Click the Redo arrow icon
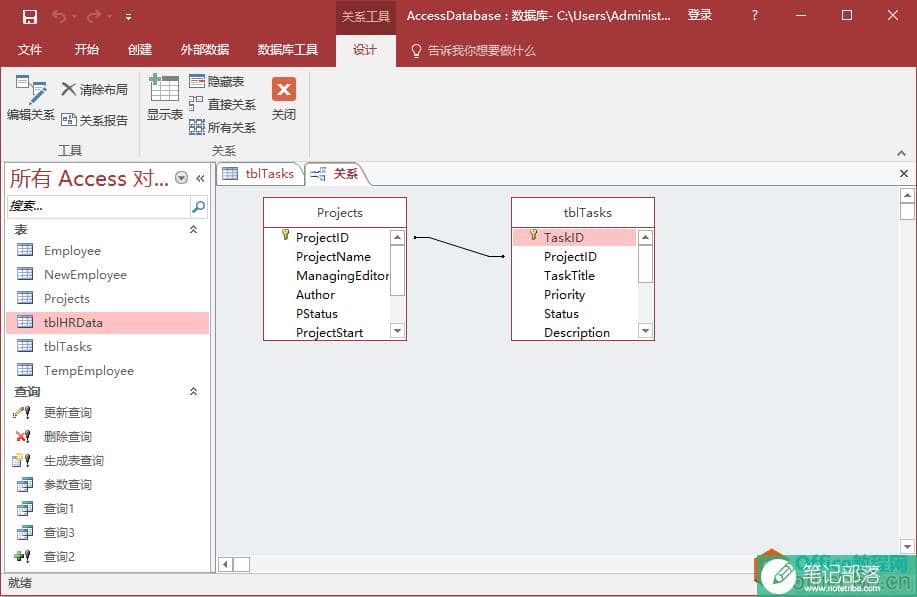 click(94, 16)
